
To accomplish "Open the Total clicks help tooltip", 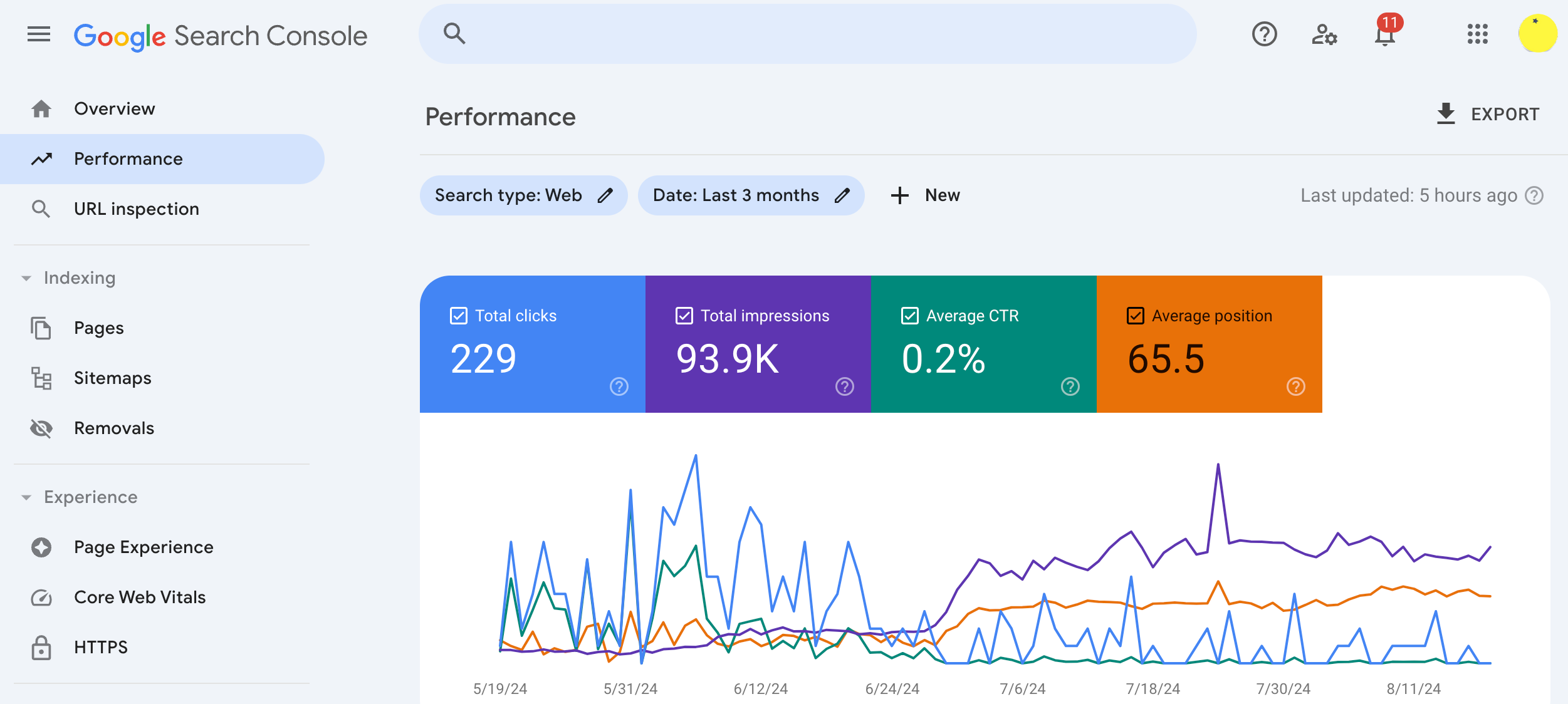I will 618,387.
